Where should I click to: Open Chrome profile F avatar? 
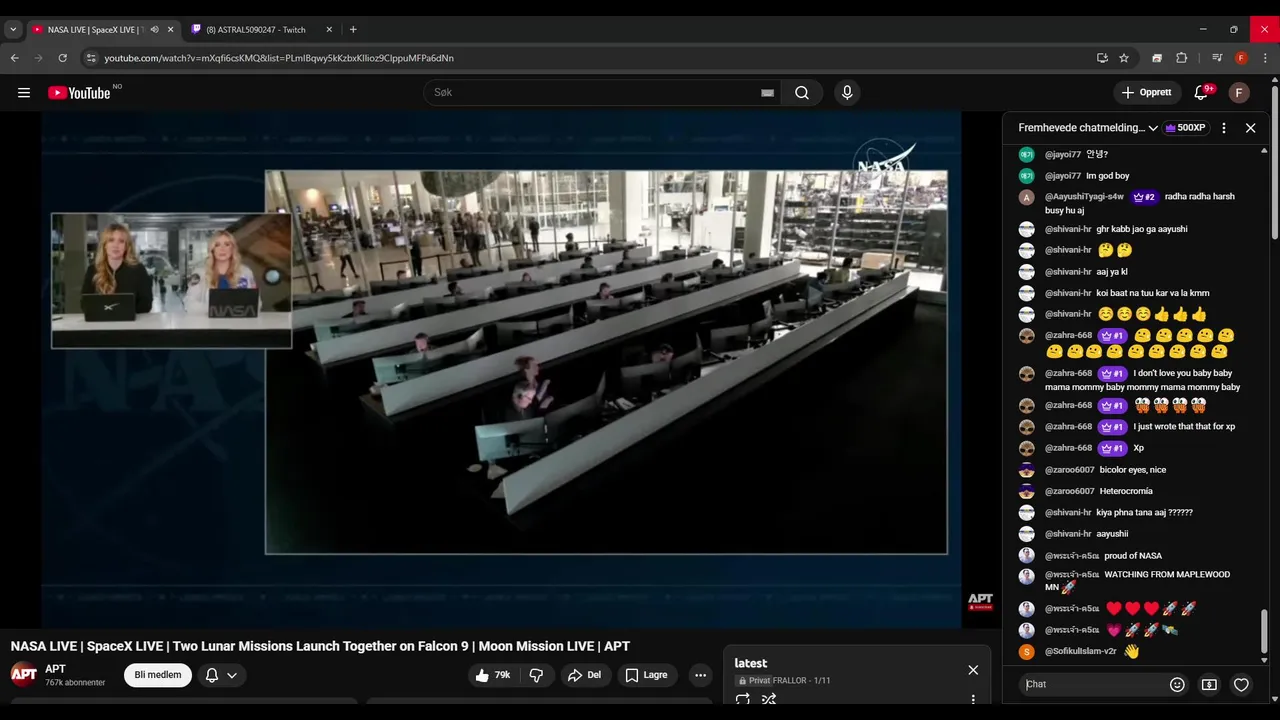(x=1241, y=58)
